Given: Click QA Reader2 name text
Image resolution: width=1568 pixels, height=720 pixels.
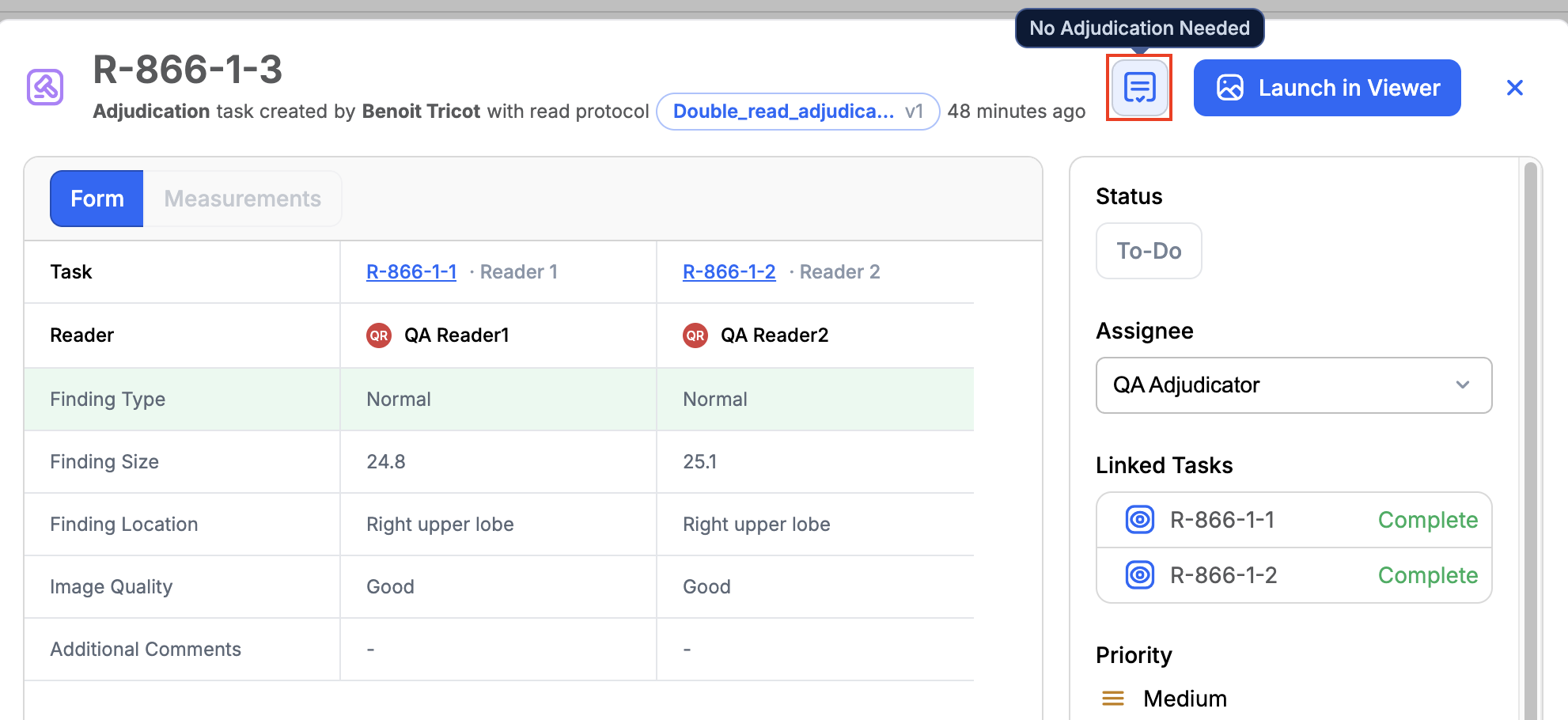Looking at the screenshot, I should 775,335.
